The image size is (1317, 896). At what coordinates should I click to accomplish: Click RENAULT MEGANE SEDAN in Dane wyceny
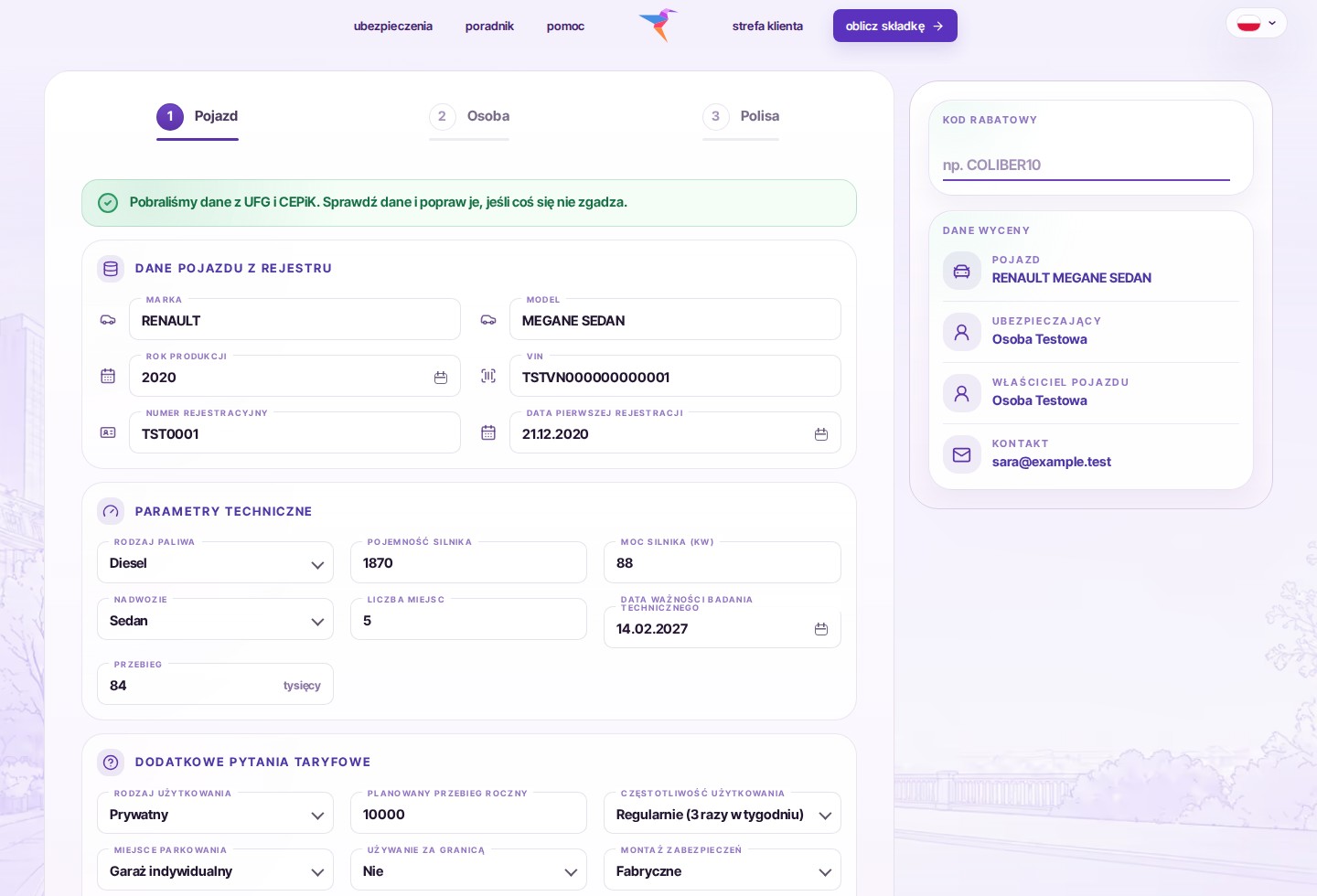tap(1072, 278)
